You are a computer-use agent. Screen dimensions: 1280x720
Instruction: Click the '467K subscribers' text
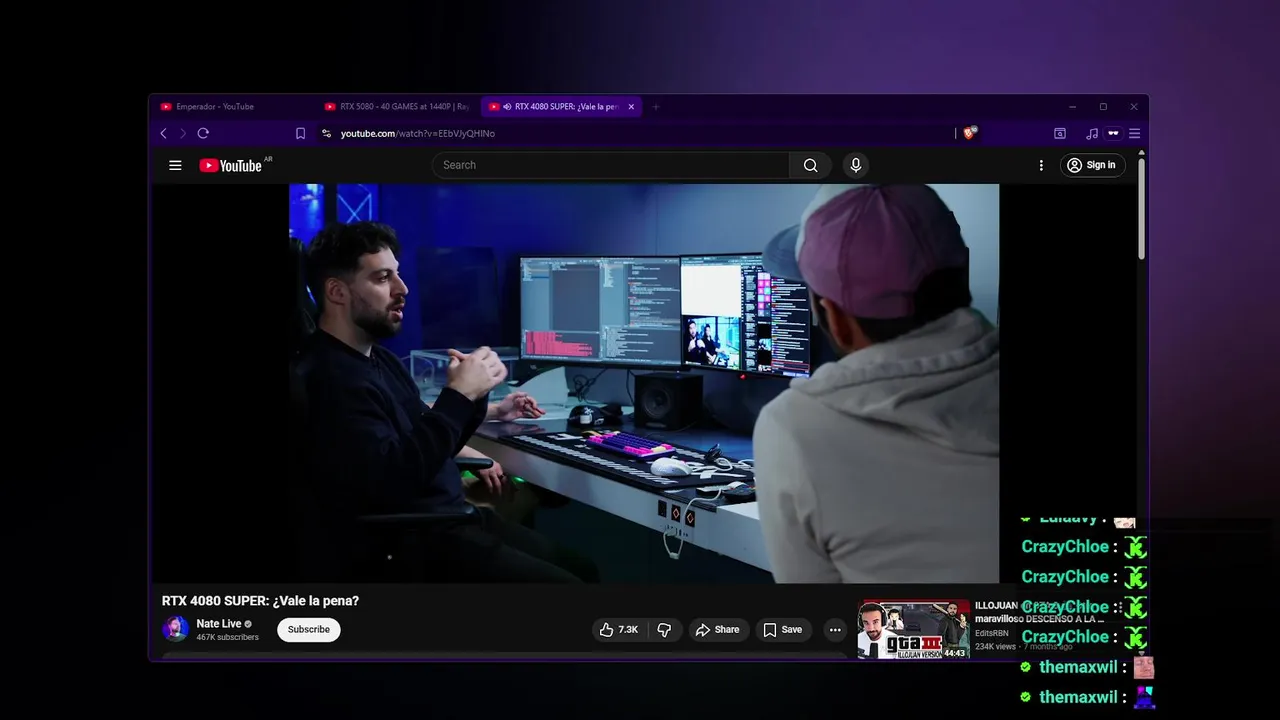point(227,637)
